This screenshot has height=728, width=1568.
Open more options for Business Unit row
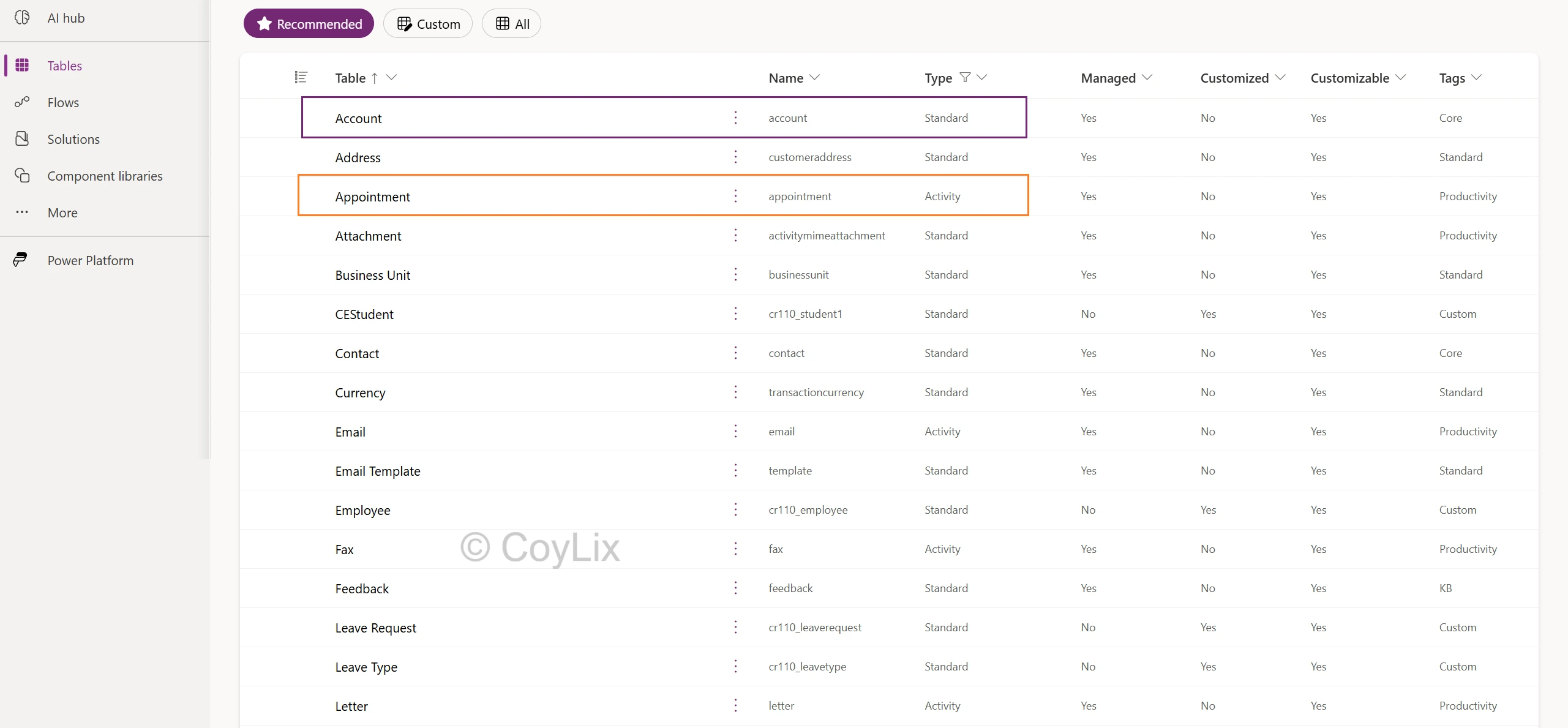[735, 274]
